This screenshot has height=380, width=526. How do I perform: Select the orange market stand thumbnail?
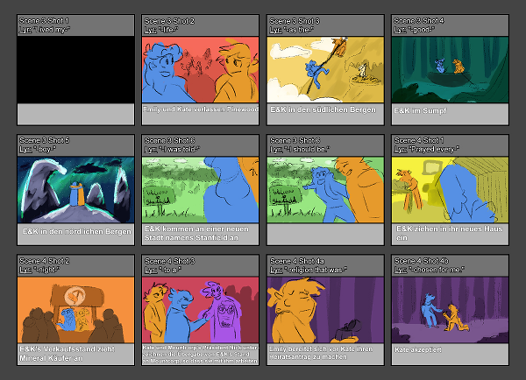pos(76,310)
